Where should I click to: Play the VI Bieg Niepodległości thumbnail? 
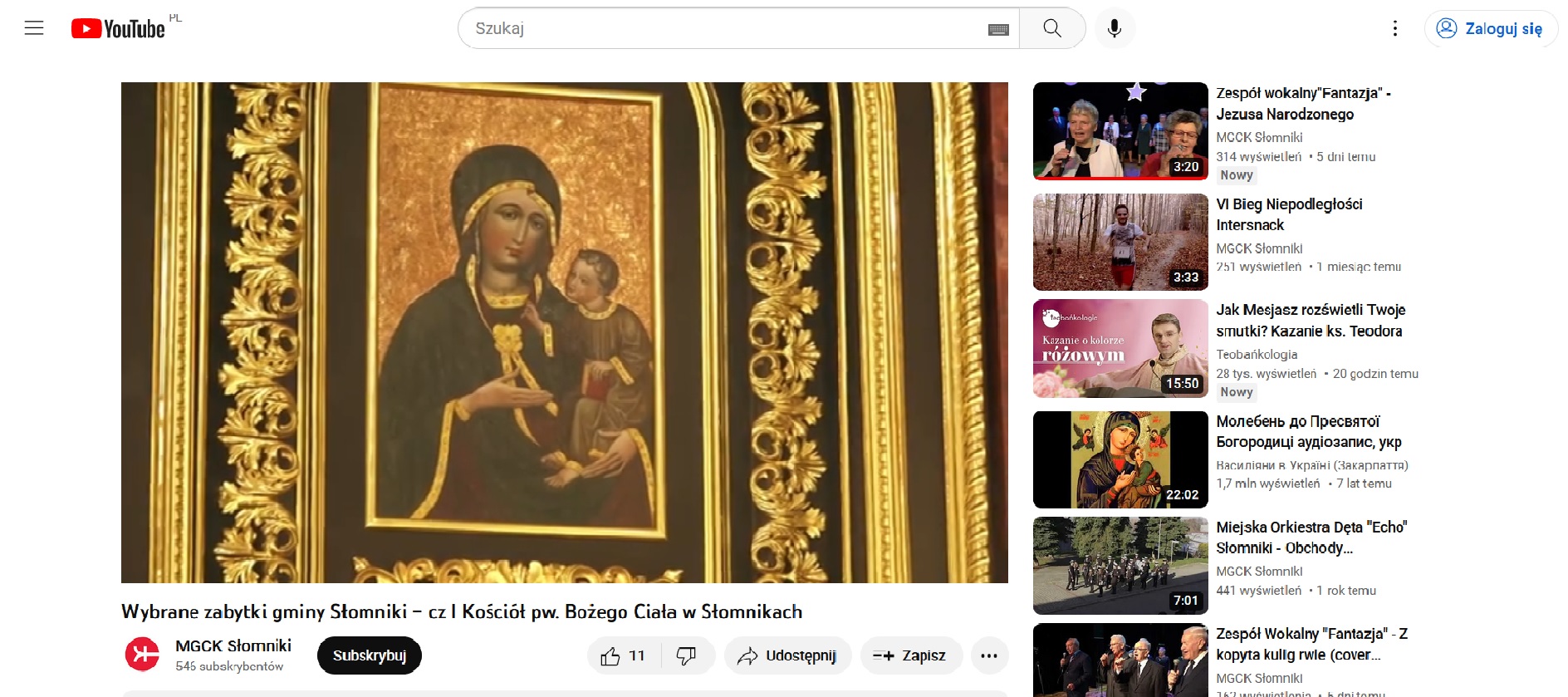click(x=1120, y=242)
